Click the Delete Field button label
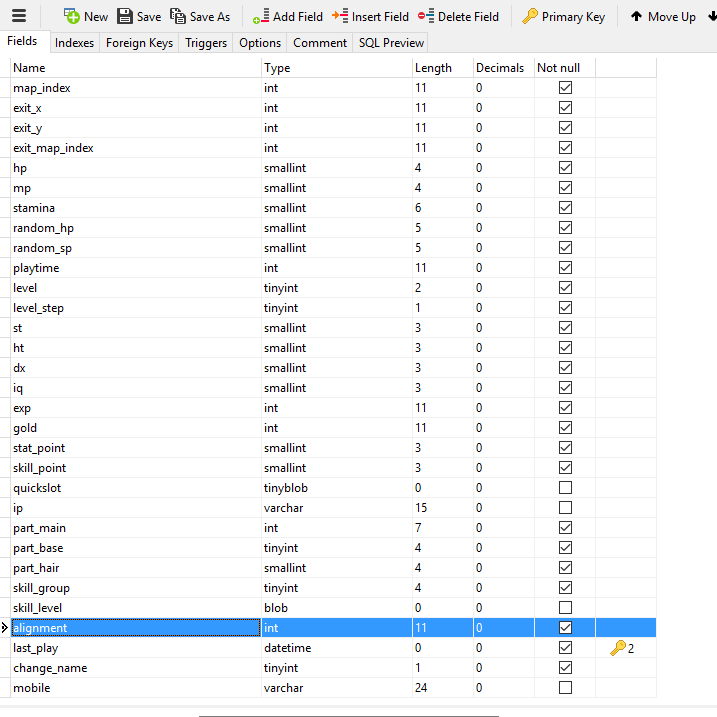Screen dimensions: 717x717 coord(468,17)
